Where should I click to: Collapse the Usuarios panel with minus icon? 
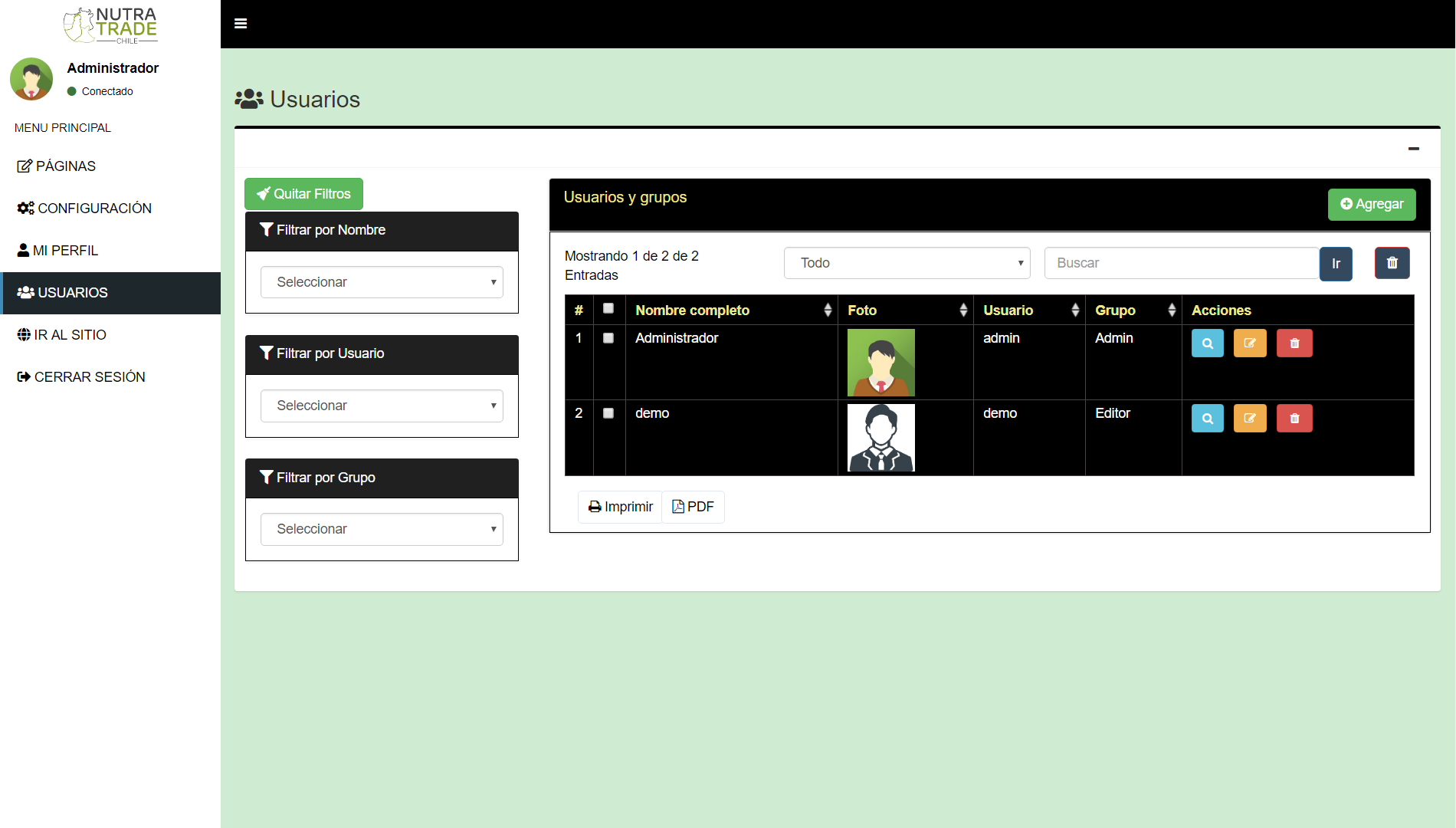[x=1413, y=149]
